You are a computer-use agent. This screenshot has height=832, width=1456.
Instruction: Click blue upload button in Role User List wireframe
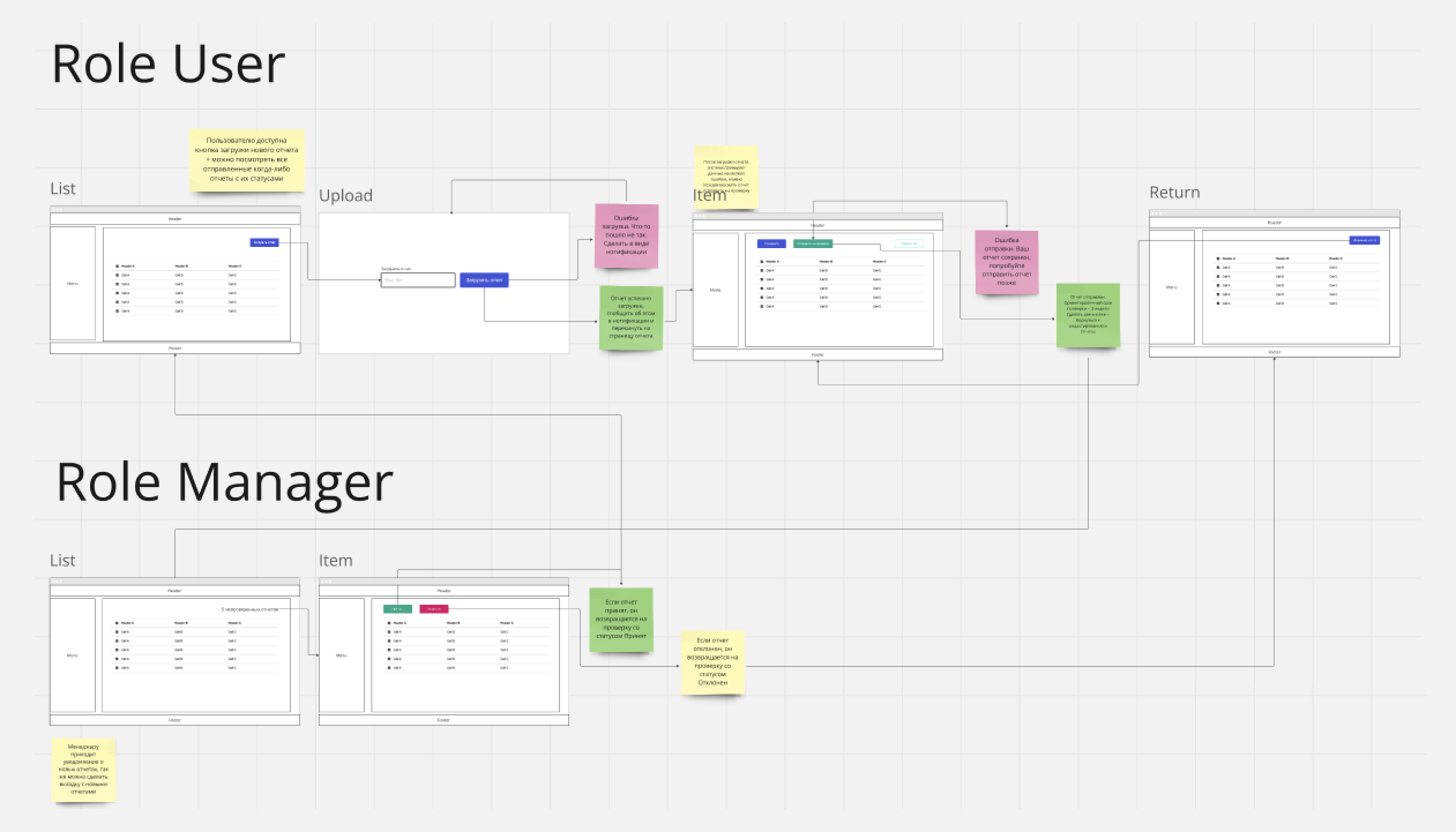coord(264,242)
